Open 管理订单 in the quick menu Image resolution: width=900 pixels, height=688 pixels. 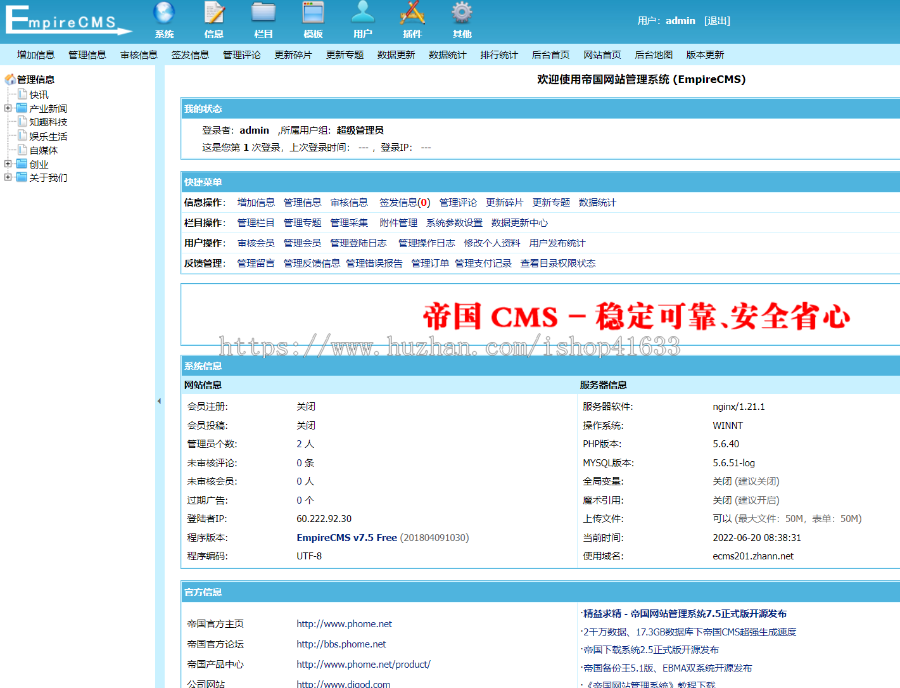point(430,263)
